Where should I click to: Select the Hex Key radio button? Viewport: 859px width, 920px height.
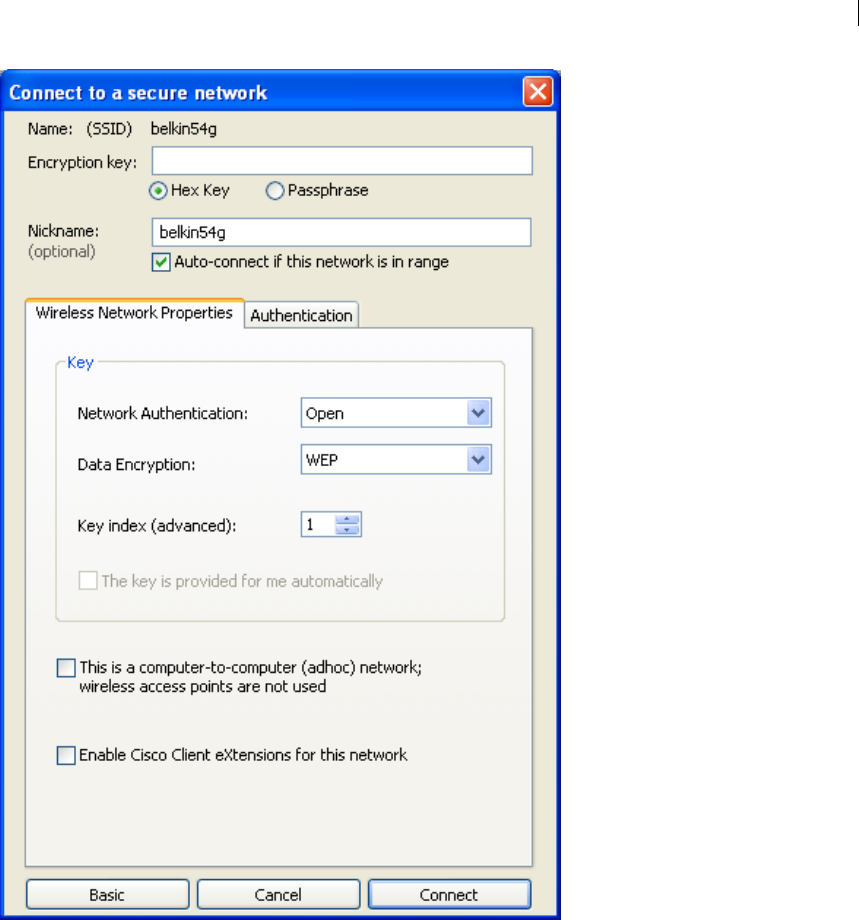(x=158, y=191)
